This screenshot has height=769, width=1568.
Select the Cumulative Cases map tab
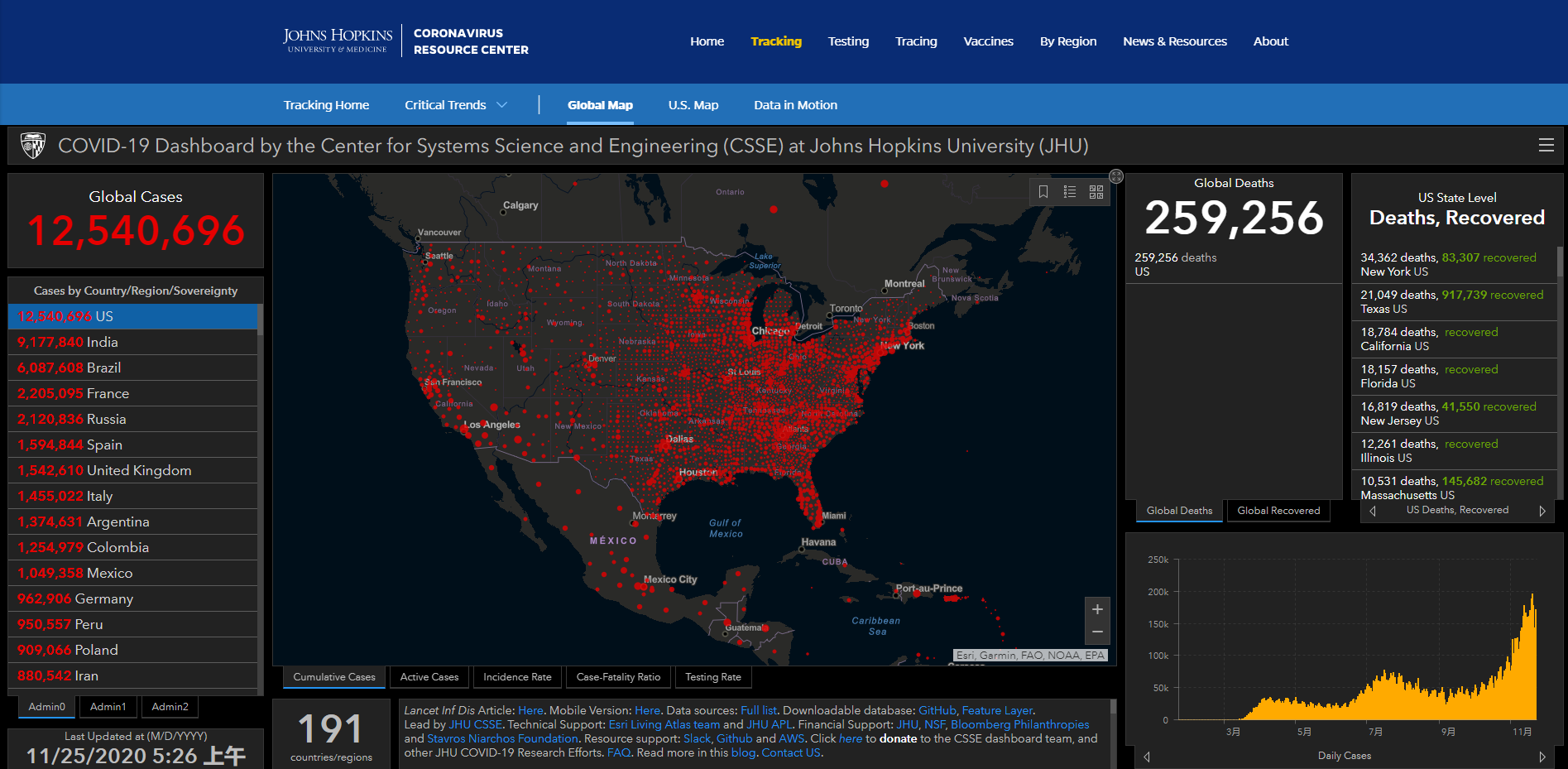coord(334,677)
